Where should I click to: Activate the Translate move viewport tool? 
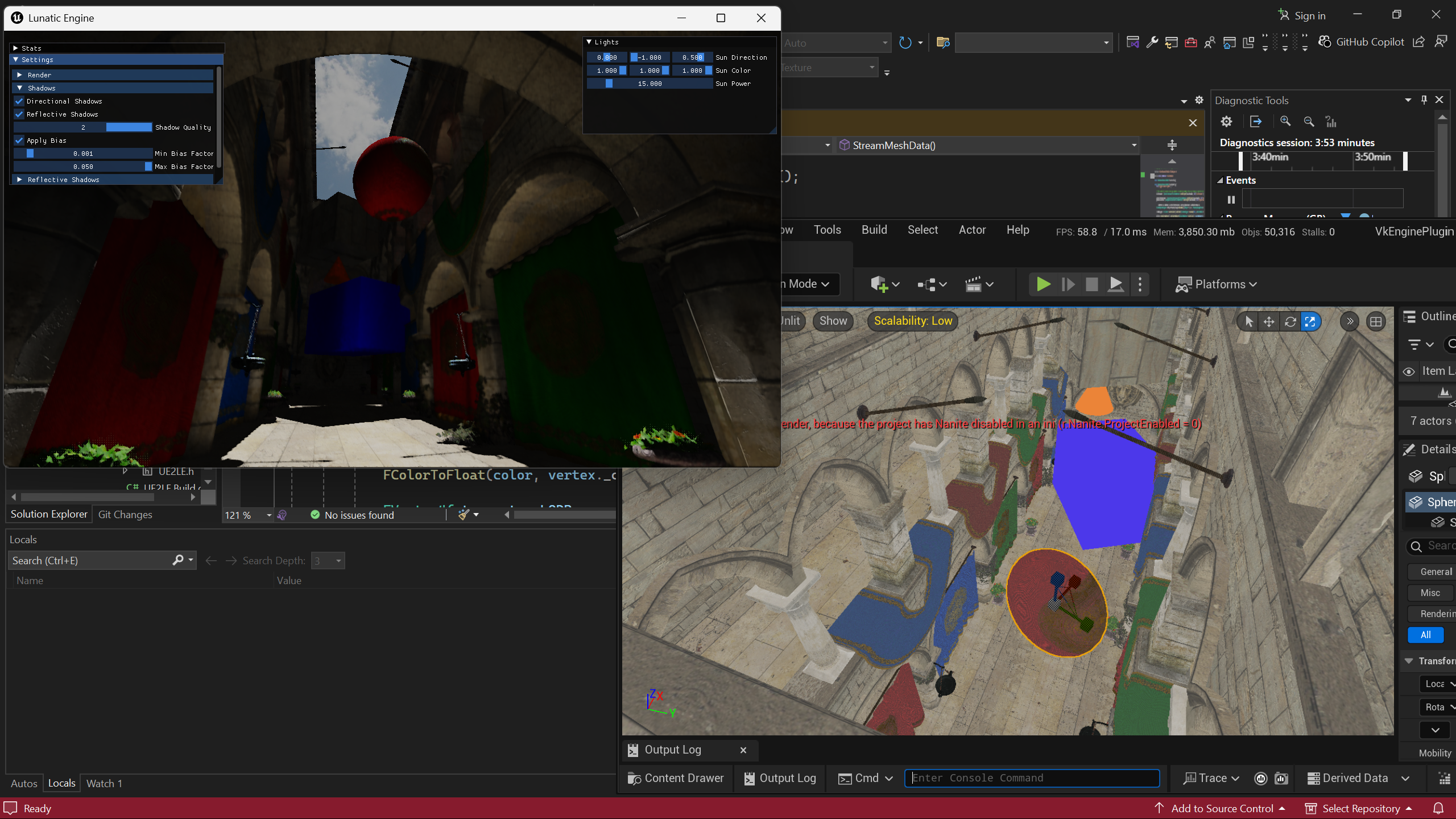(x=1269, y=321)
